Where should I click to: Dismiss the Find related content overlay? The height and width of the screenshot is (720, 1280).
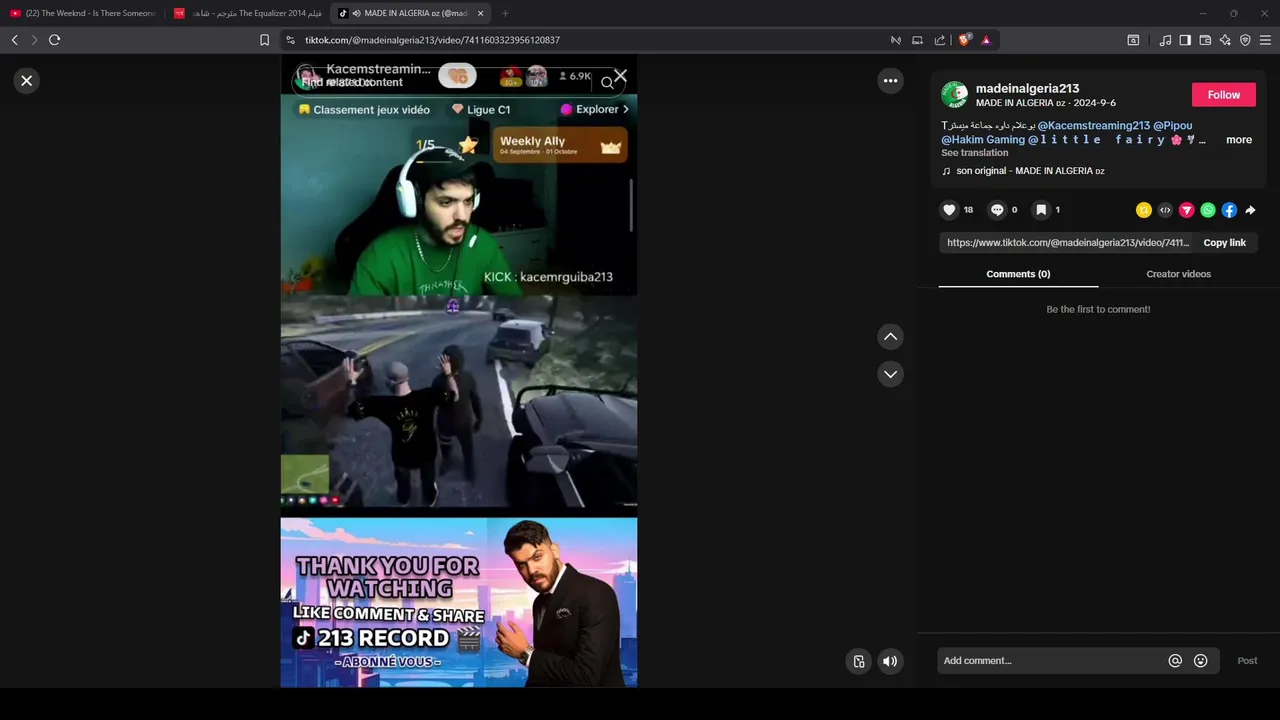click(x=620, y=76)
